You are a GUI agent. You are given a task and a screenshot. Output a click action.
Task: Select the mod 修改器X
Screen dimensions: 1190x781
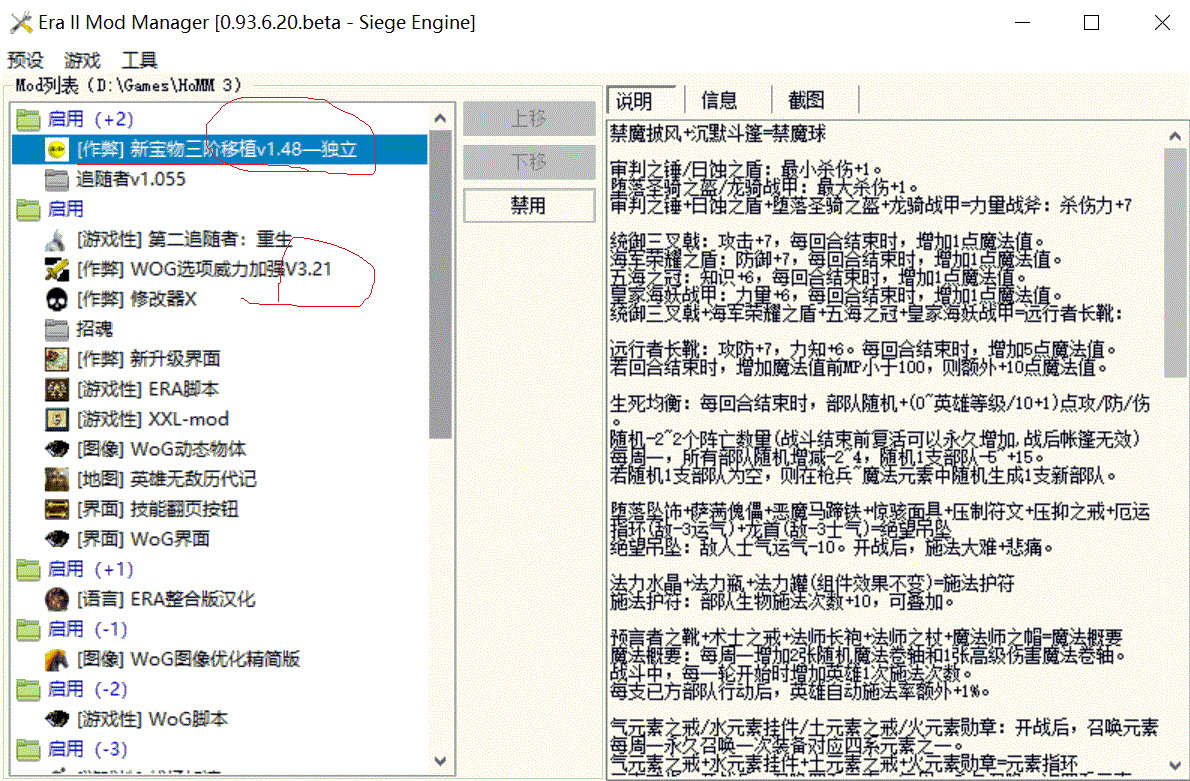137,300
